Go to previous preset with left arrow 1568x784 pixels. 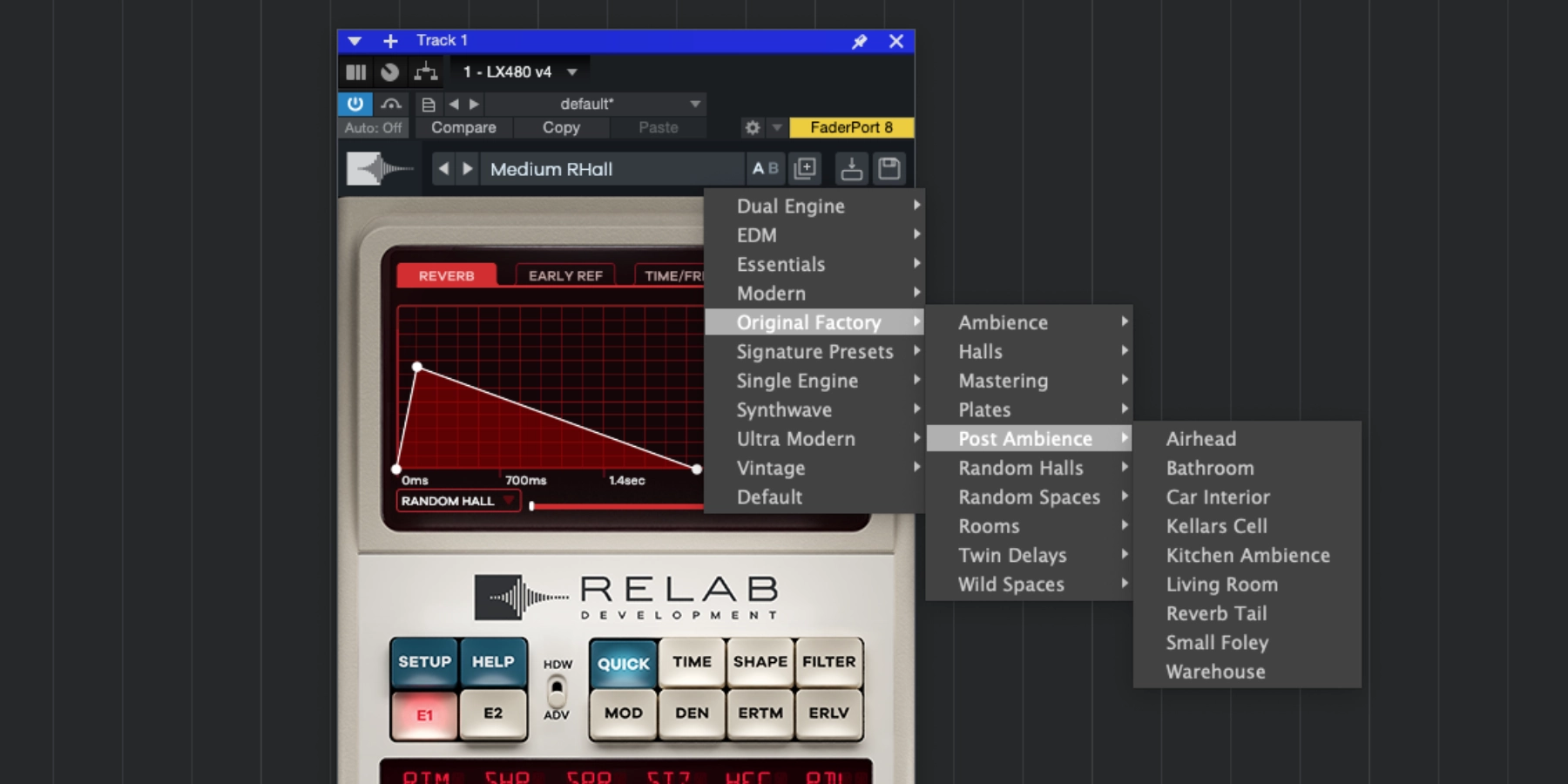(x=444, y=169)
